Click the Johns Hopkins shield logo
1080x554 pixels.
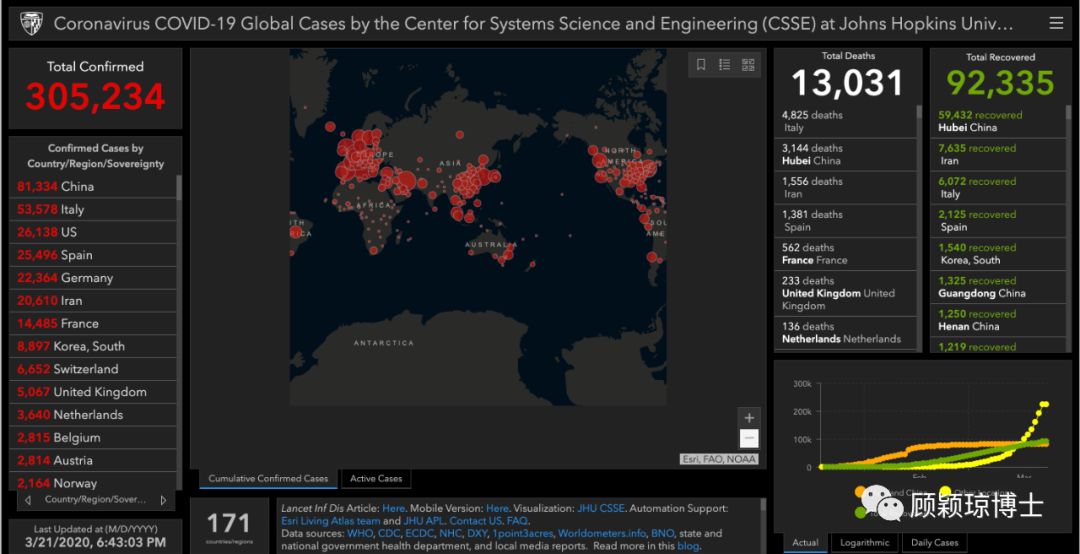[31, 23]
